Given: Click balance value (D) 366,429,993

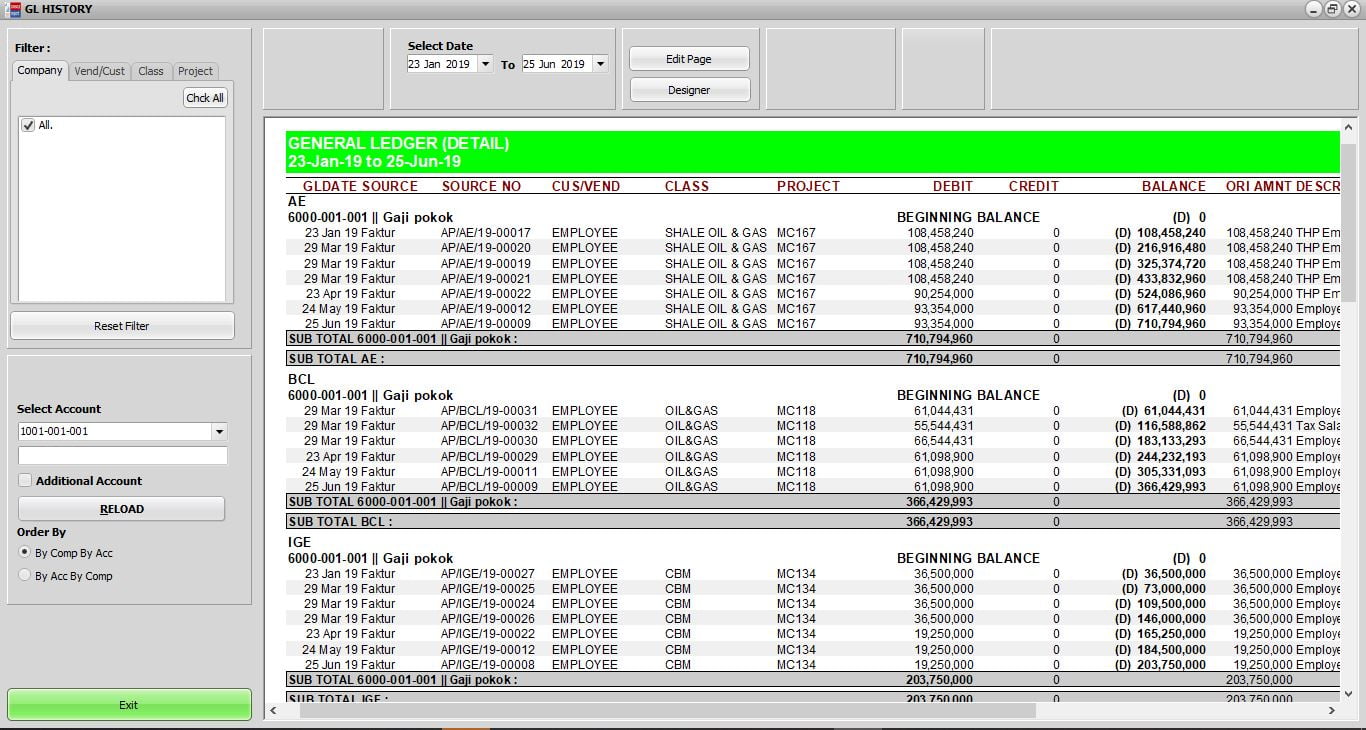Looking at the screenshot, I should click(1160, 487).
